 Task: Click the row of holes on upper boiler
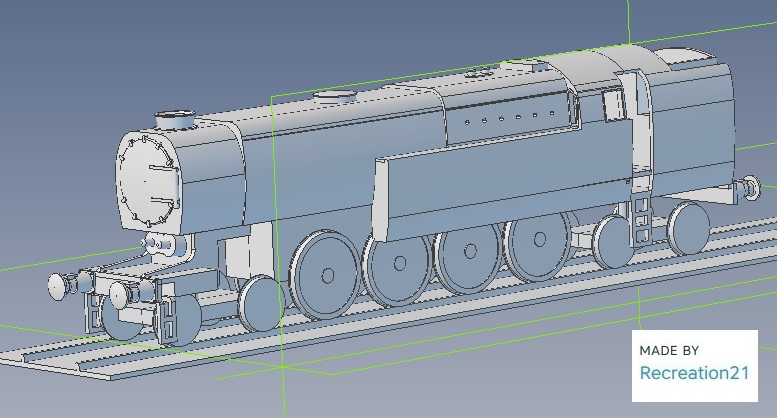pyautogui.click(x=510, y=118)
